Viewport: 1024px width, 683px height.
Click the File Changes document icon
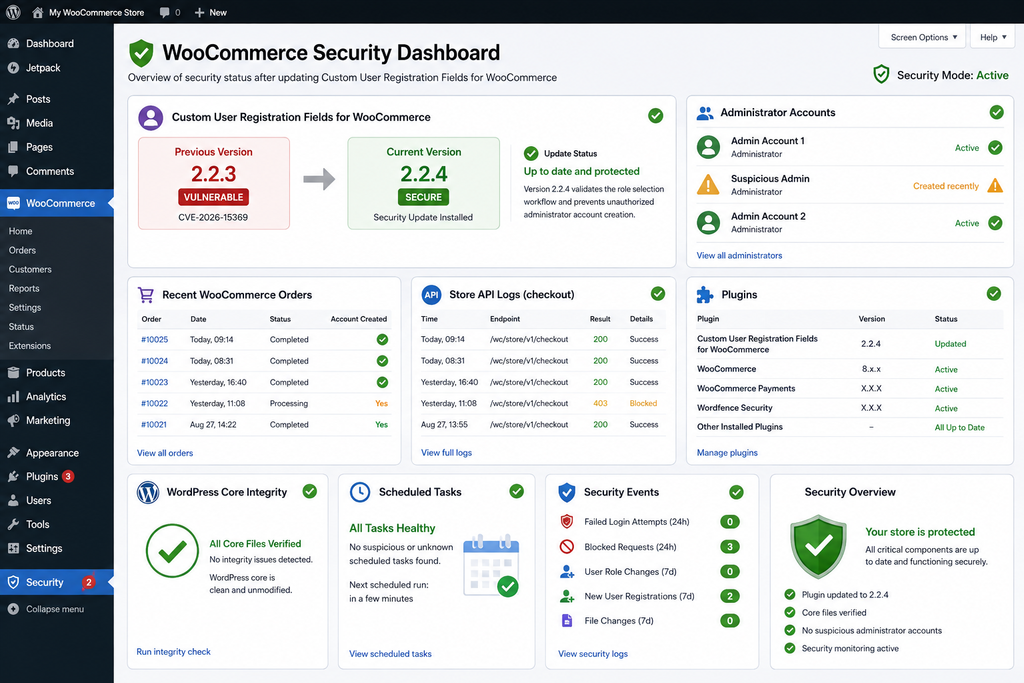pyautogui.click(x=567, y=621)
